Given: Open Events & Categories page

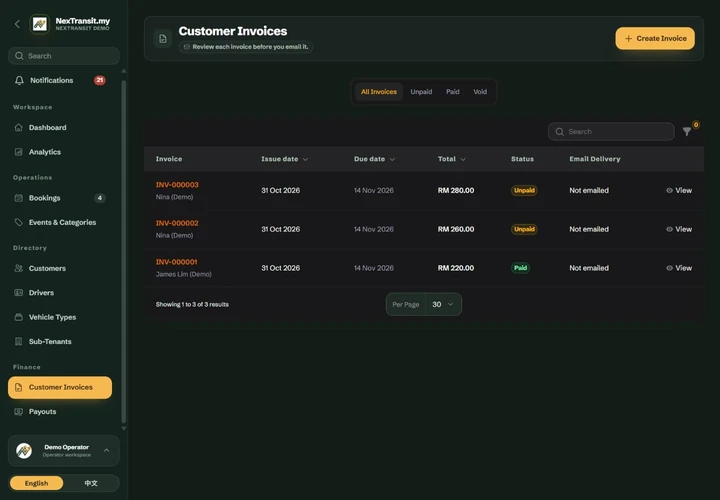Looking at the screenshot, I should pyautogui.click(x=60, y=222).
